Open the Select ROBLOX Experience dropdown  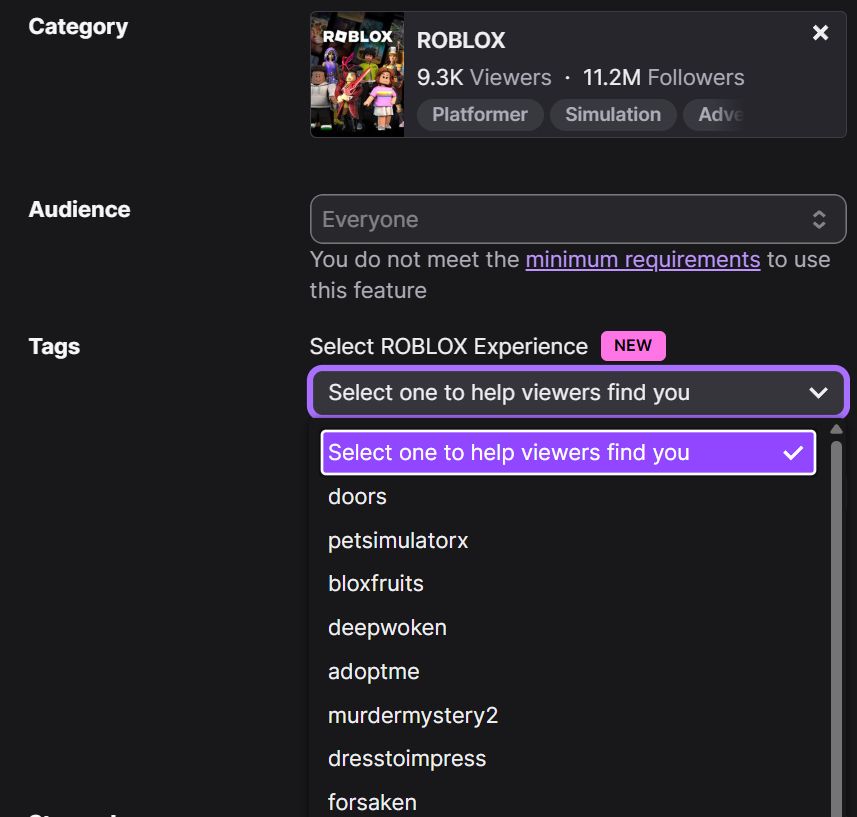[578, 392]
